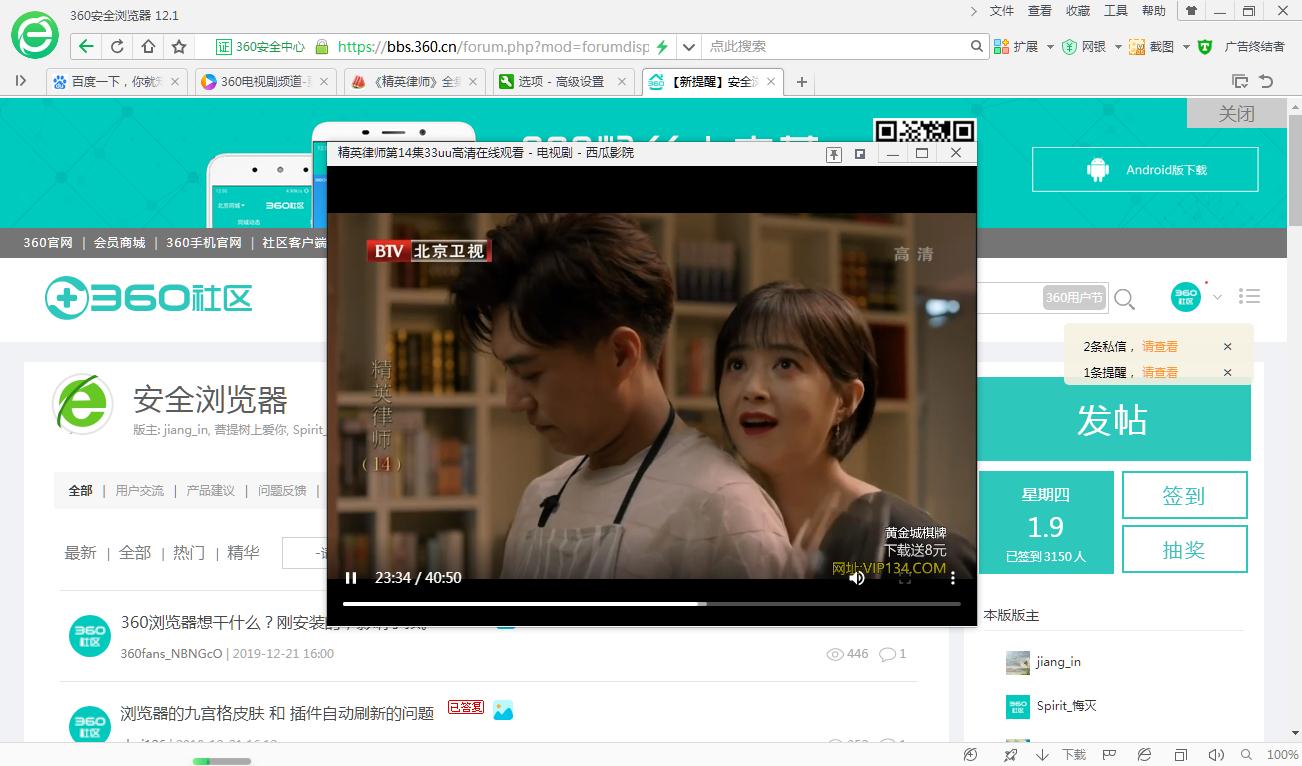Mute the video with speaker icon

tap(857, 578)
